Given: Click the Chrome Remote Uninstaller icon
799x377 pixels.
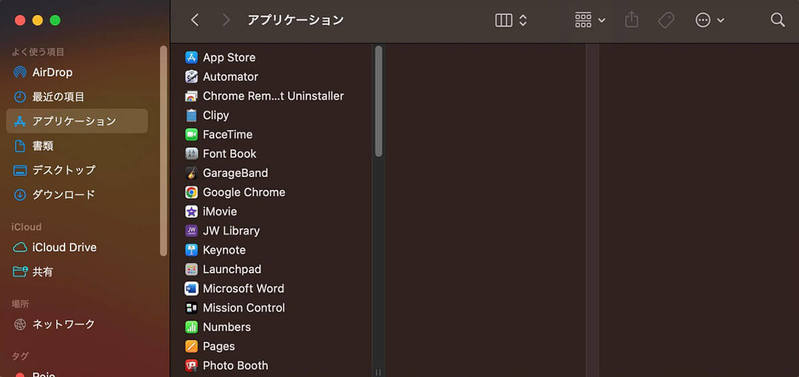Looking at the screenshot, I should tap(191, 96).
